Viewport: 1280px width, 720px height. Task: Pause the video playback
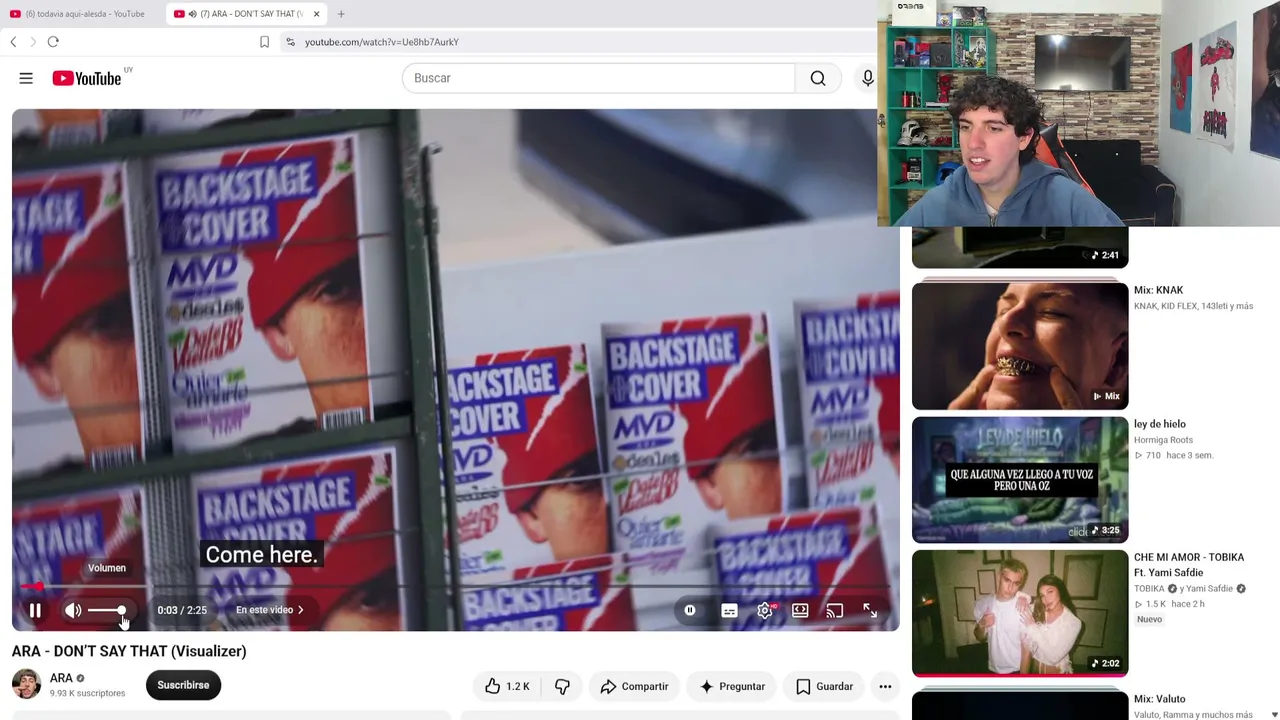pos(35,610)
